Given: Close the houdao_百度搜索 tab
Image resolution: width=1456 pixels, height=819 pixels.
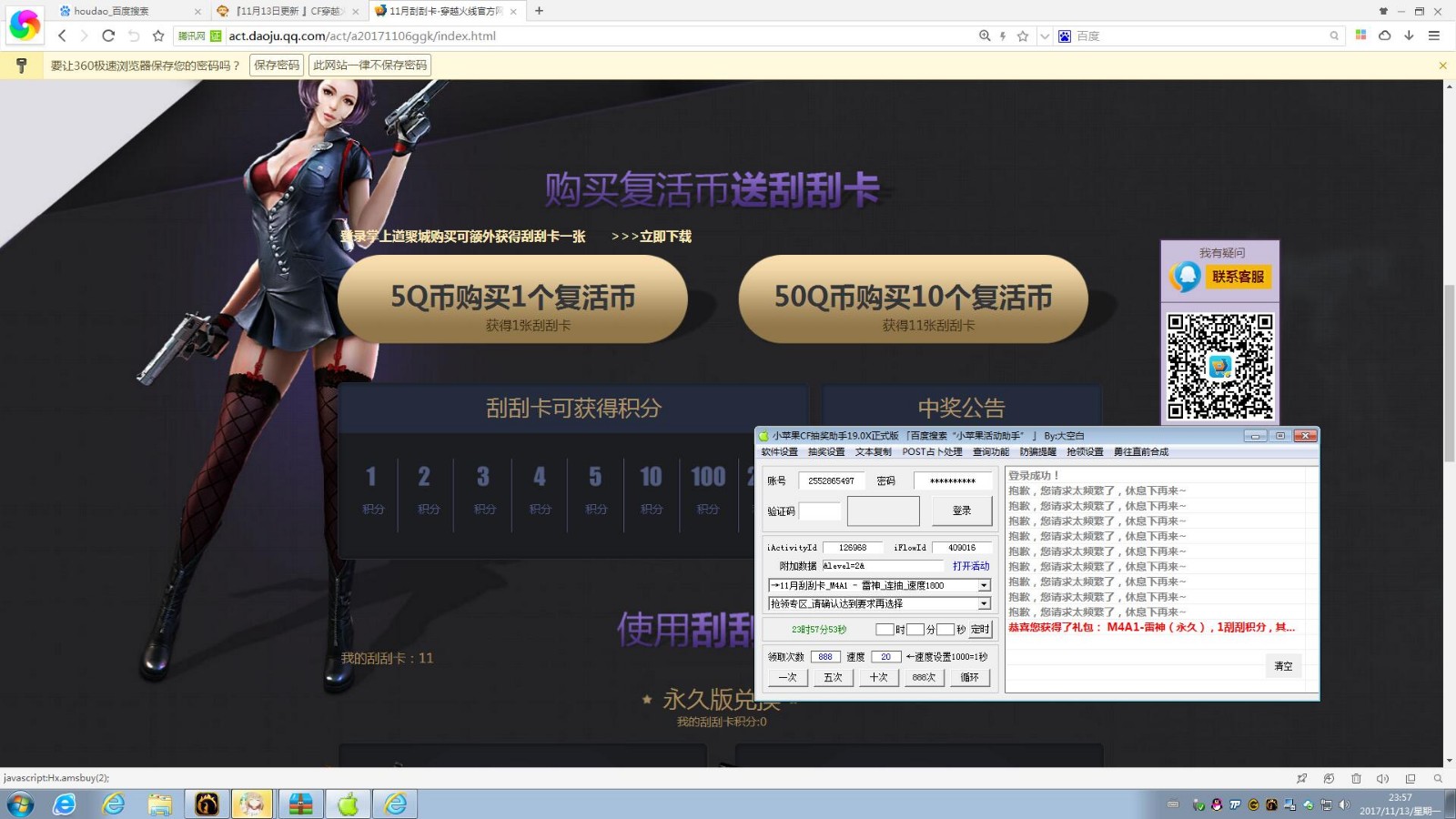Looking at the screenshot, I should 197,11.
